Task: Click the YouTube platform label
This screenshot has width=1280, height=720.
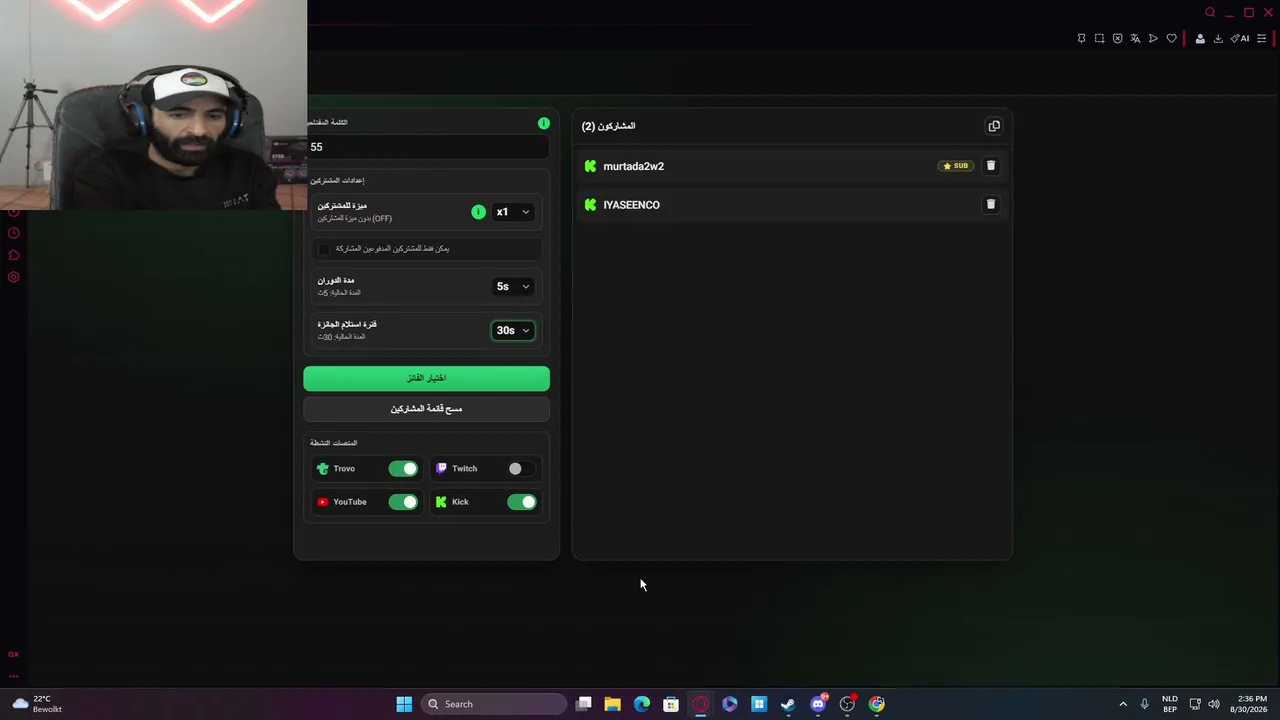Action: coord(350,502)
